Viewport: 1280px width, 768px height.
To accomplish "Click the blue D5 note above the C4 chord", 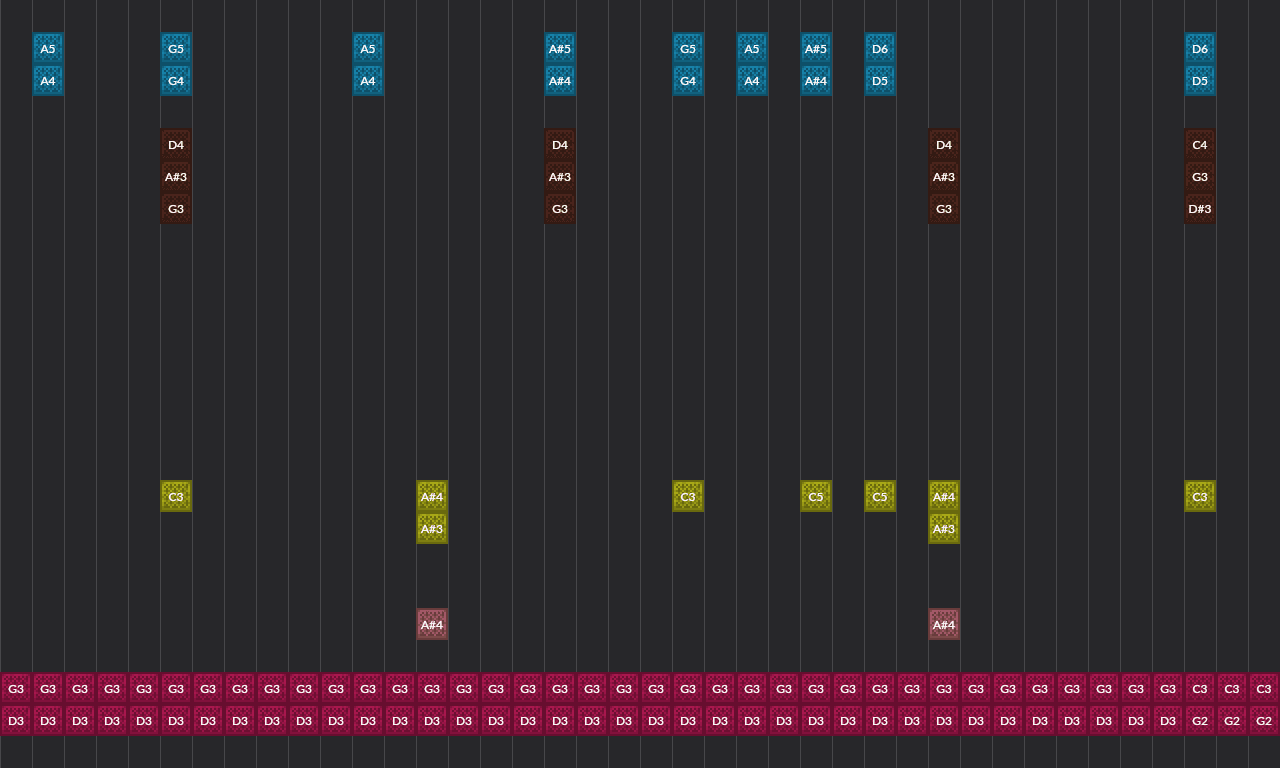I will [1200, 81].
